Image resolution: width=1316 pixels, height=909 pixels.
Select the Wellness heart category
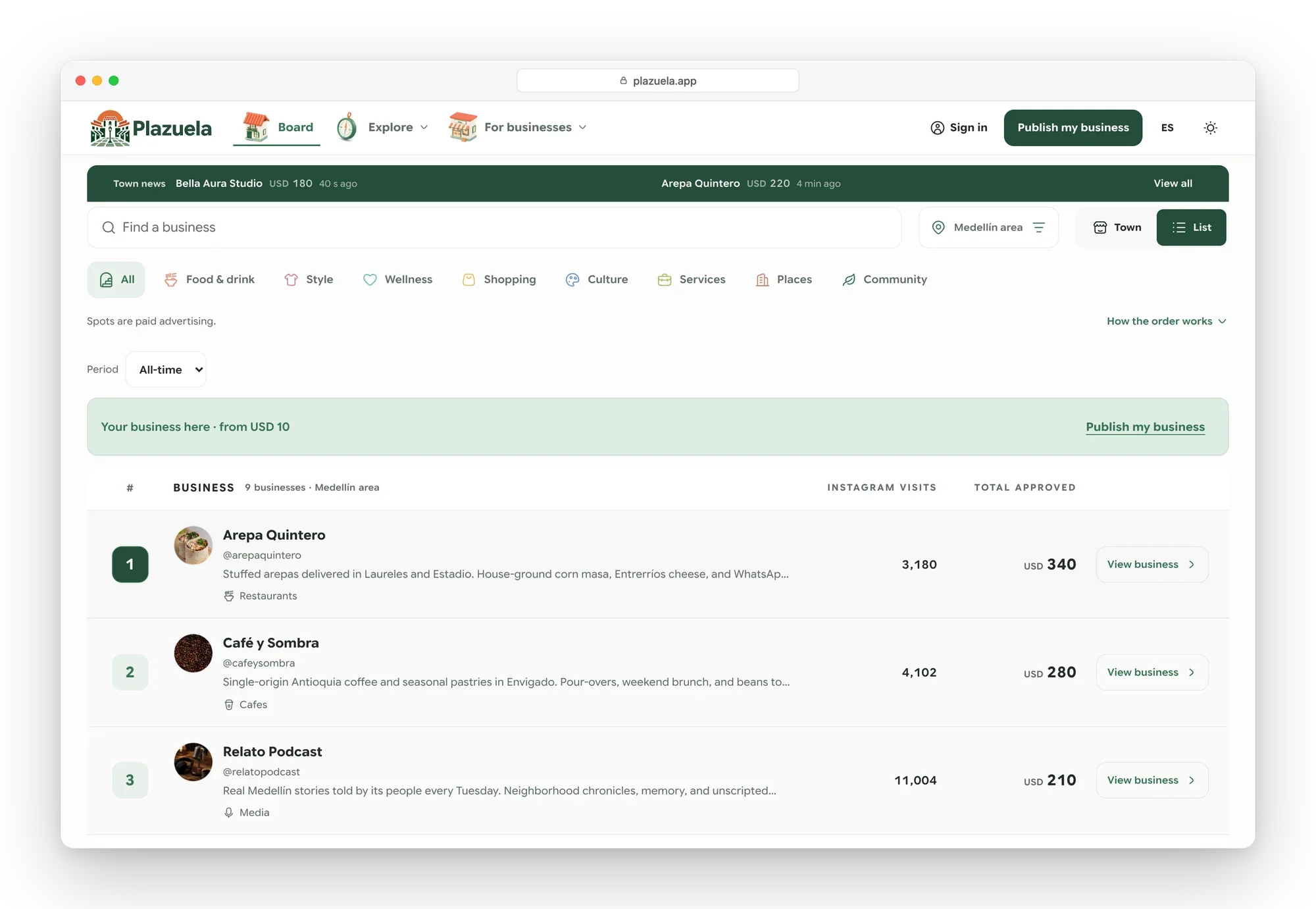[397, 280]
